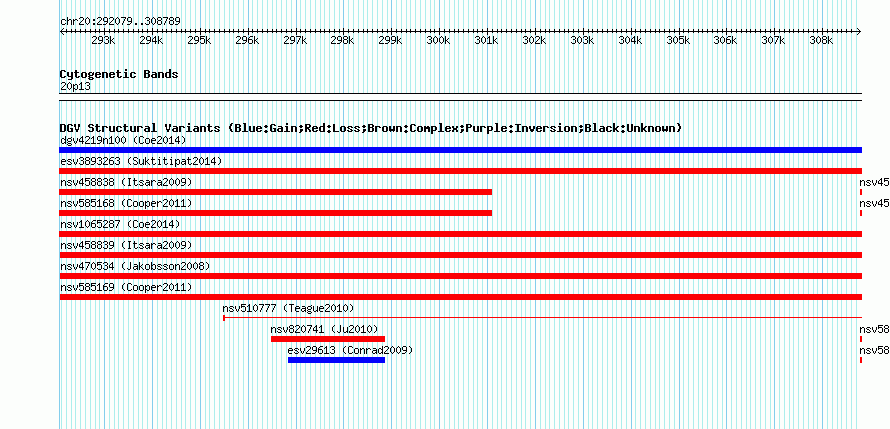Screen dimensions: 890x429
Task: Click the 293k ruler tick label
Action: pos(103,41)
